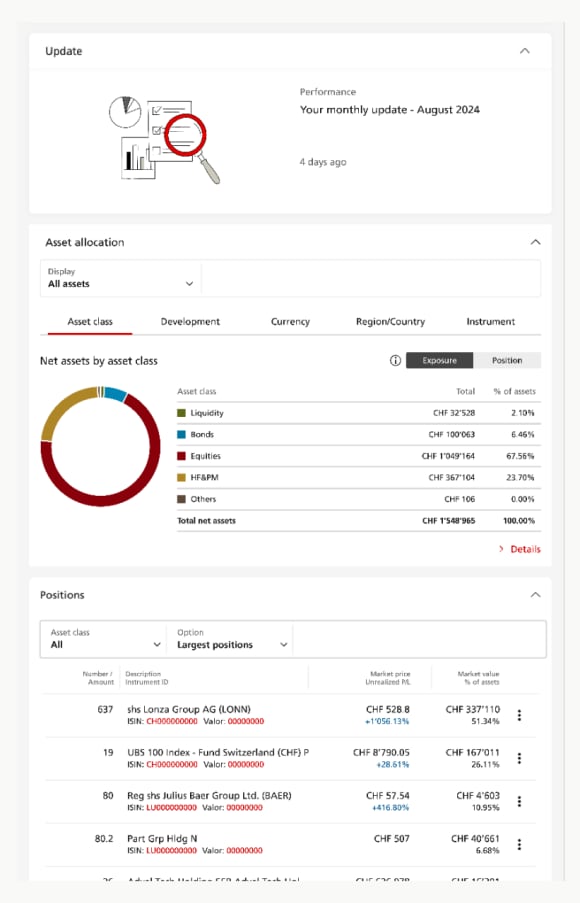Screen dimensions: 580x903
Task: Collapse the Positions section
Action: 535,594
